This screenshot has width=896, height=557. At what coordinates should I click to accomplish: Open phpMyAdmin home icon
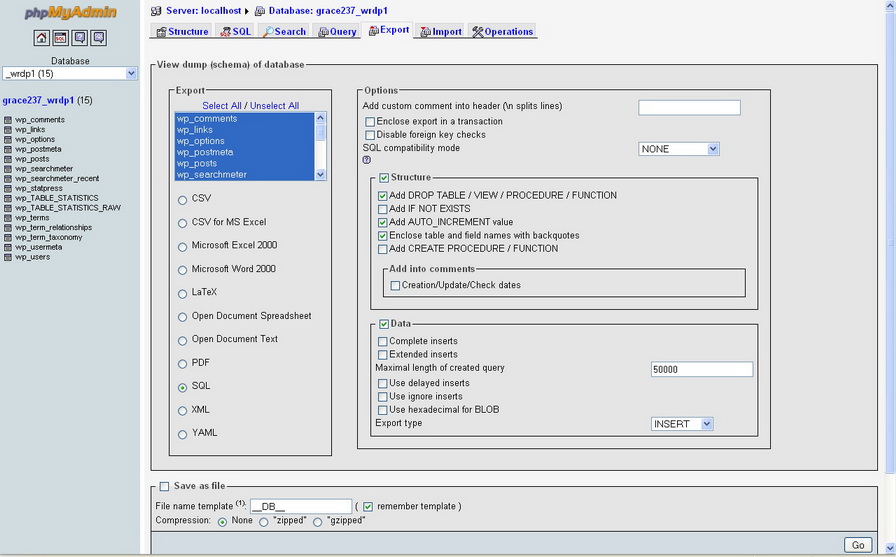(x=41, y=38)
